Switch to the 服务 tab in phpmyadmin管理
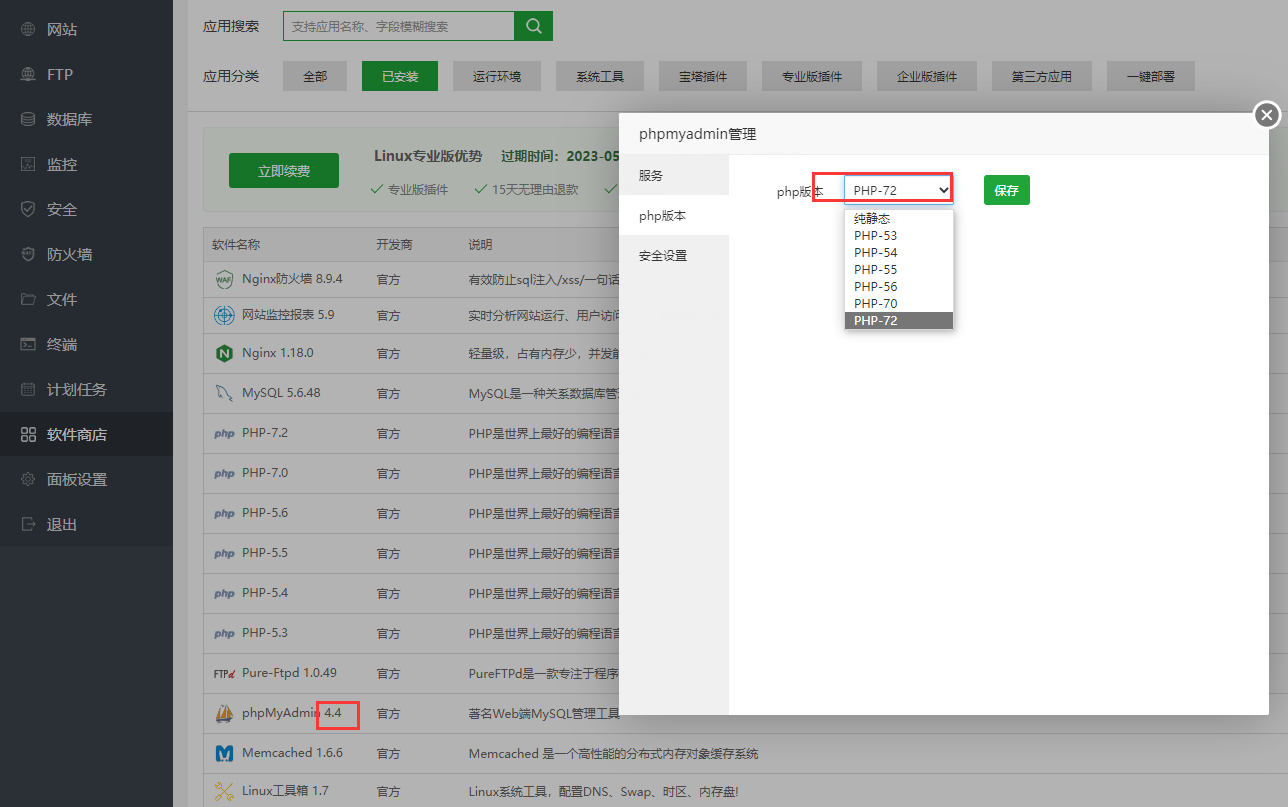 tap(674, 175)
